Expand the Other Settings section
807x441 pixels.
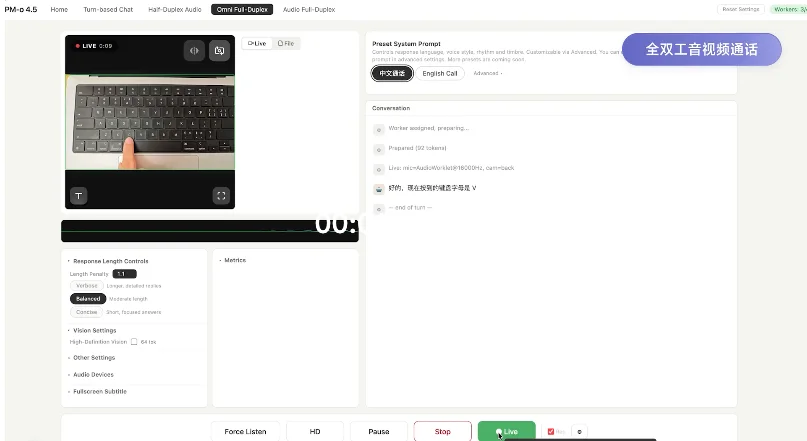pos(94,358)
